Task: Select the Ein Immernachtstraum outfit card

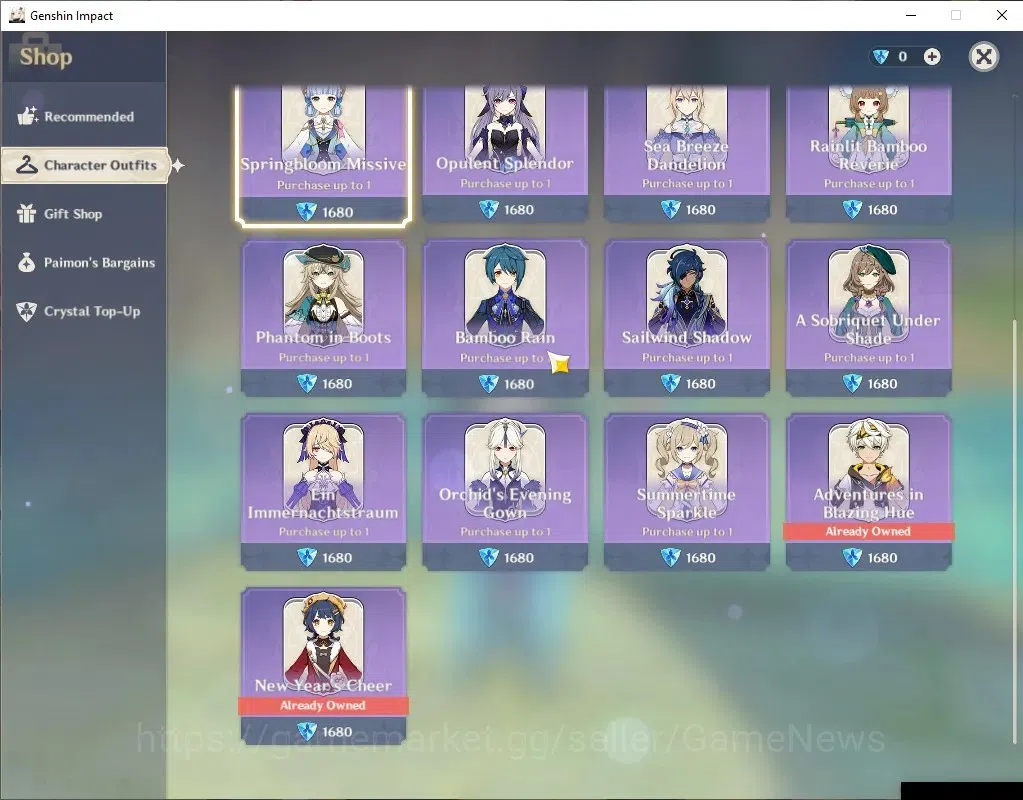Action: (324, 492)
